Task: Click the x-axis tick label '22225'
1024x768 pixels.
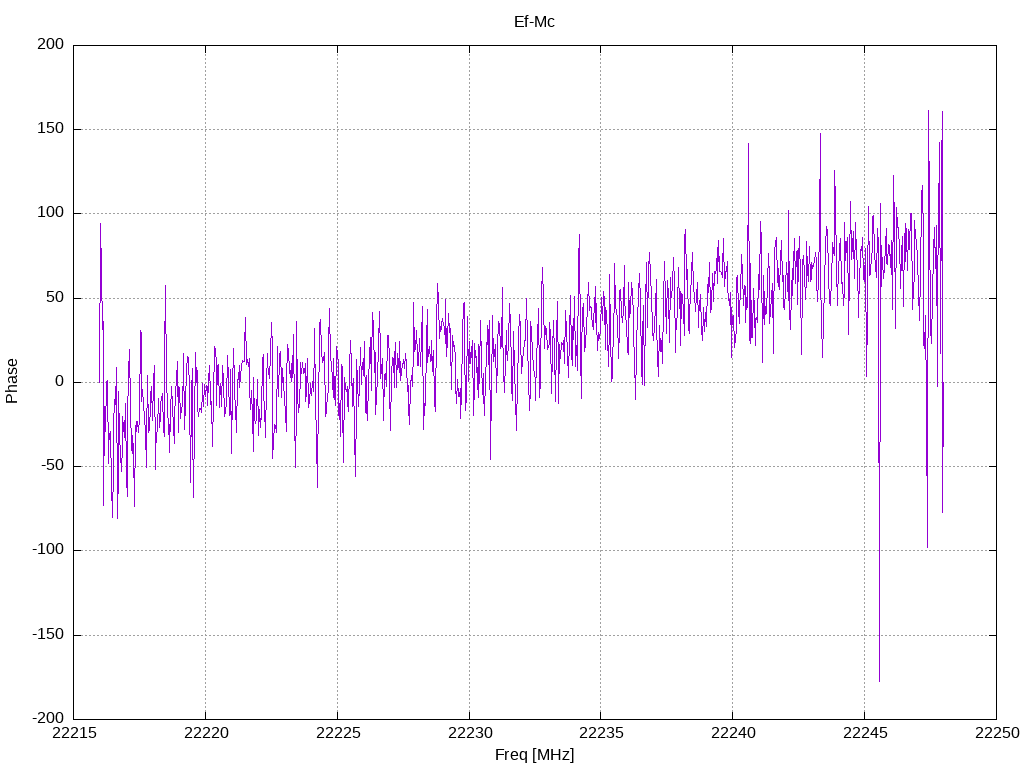Action: [x=338, y=733]
